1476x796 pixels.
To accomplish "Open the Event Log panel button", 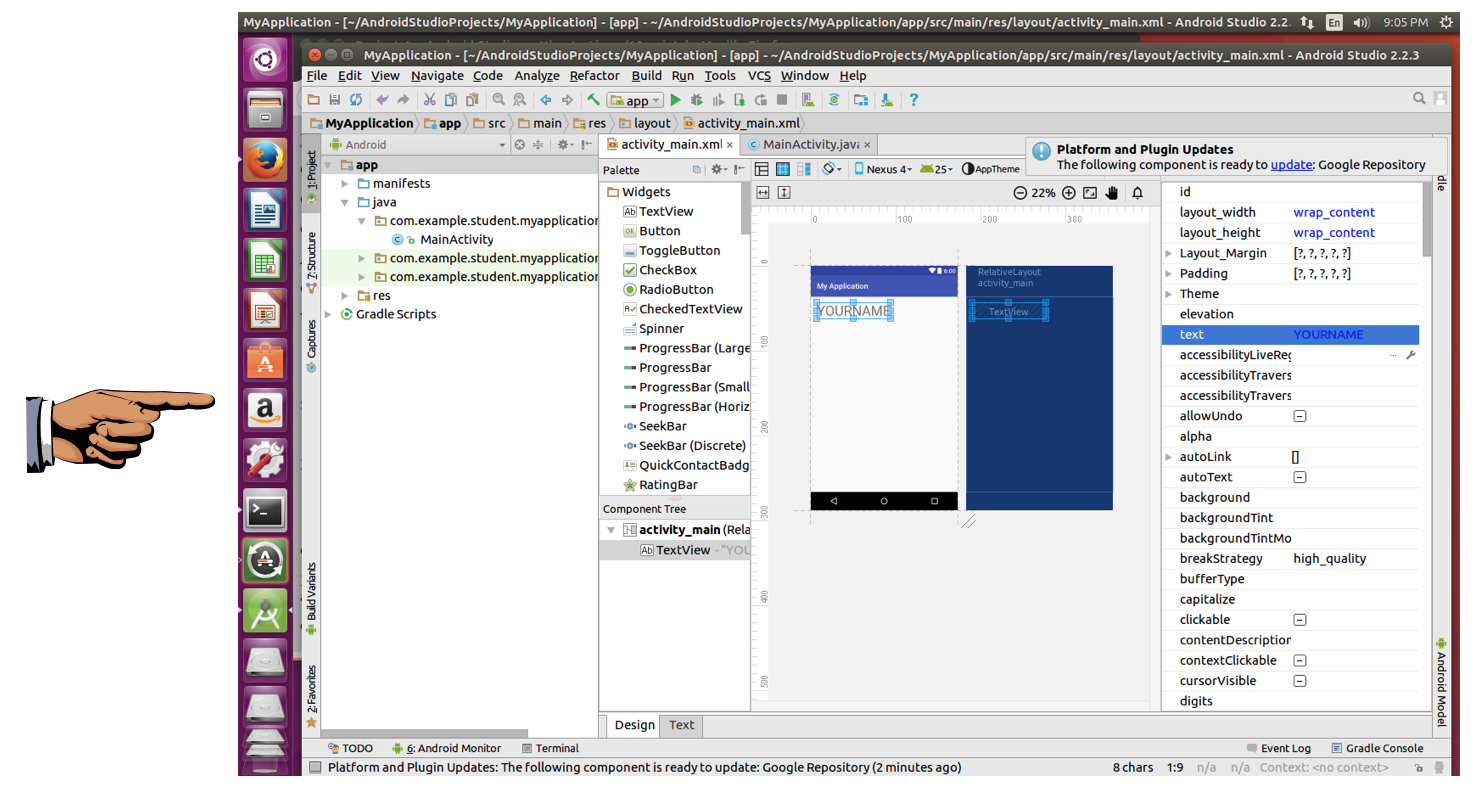I will tap(1279, 748).
